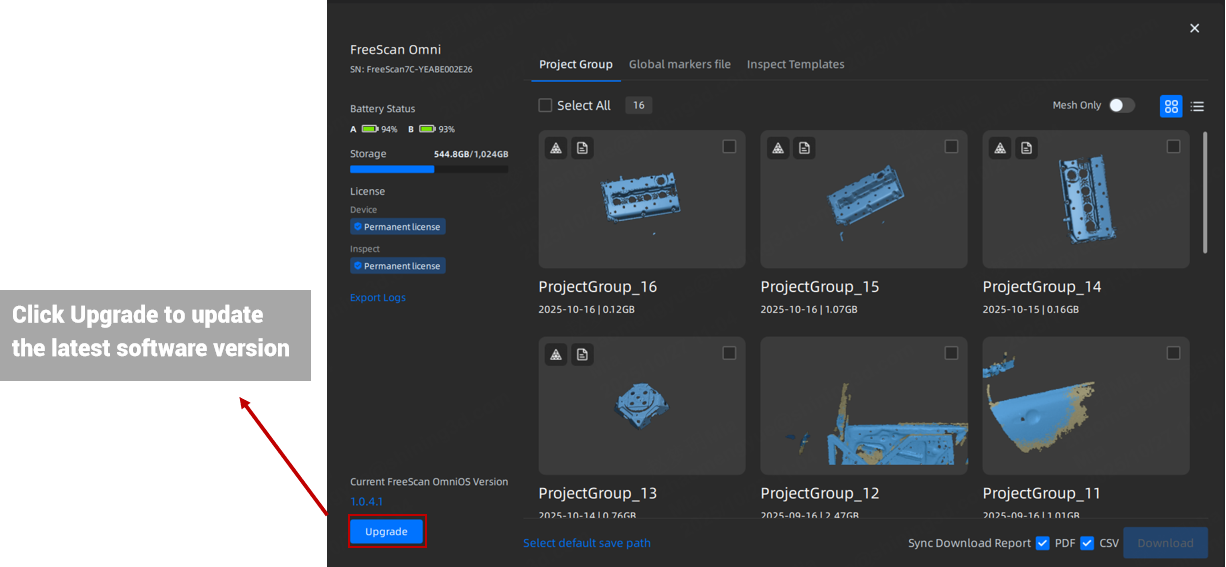
Task: Click the 2025-10-15 | 0.16GB details text
Action: [1031, 310]
